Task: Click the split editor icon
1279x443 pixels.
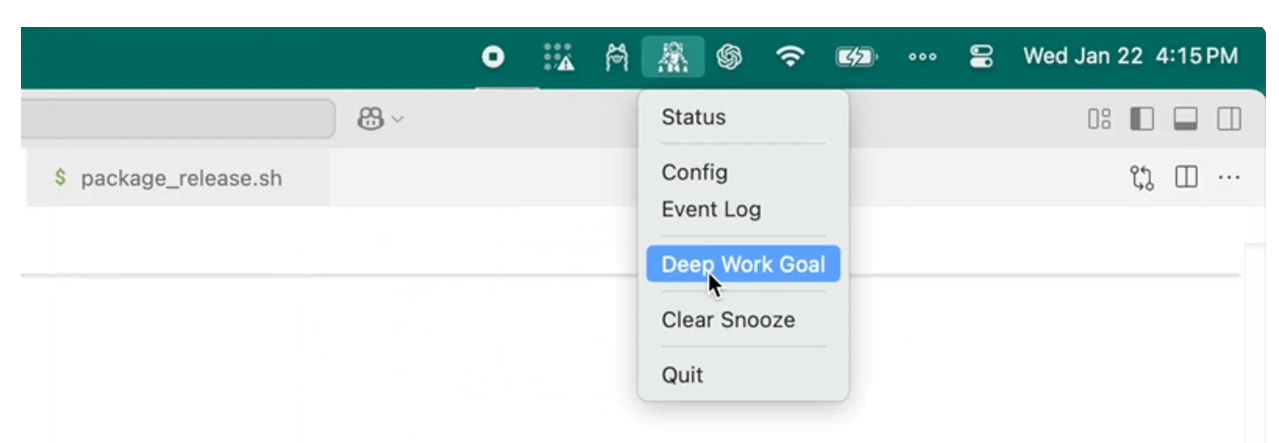Action: [x=1186, y=178]
